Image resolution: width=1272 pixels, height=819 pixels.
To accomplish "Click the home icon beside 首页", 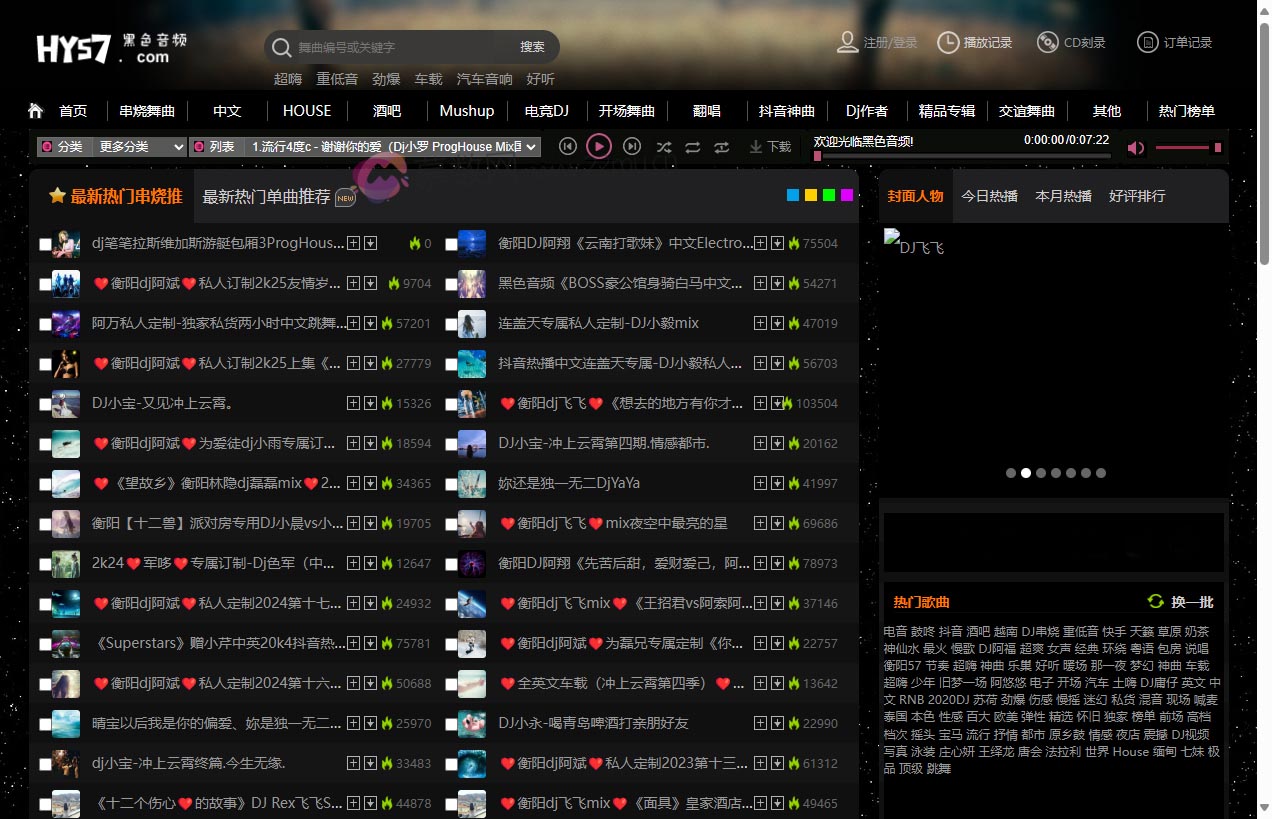I will tap(37, 110).
